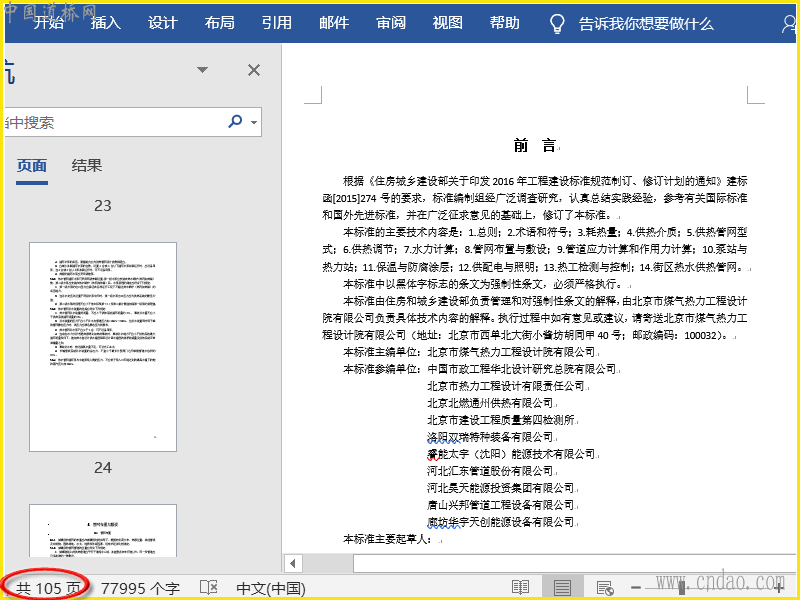
Task: Click the 77995 个字 word count
Action: (x=140, y=588)
